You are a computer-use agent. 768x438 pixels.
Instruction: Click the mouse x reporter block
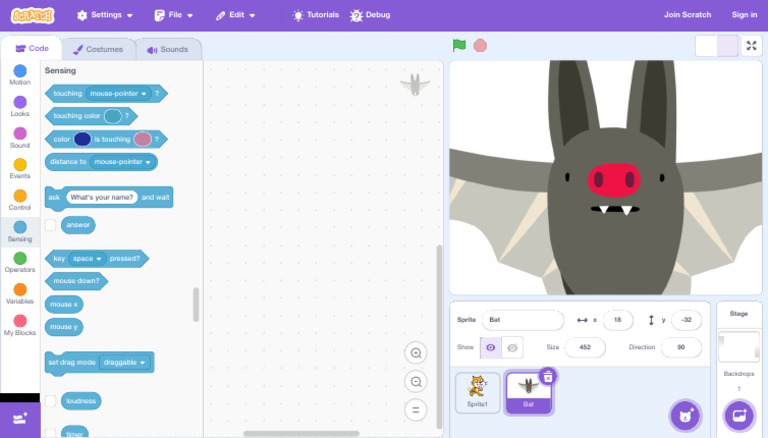click(64, 304)
